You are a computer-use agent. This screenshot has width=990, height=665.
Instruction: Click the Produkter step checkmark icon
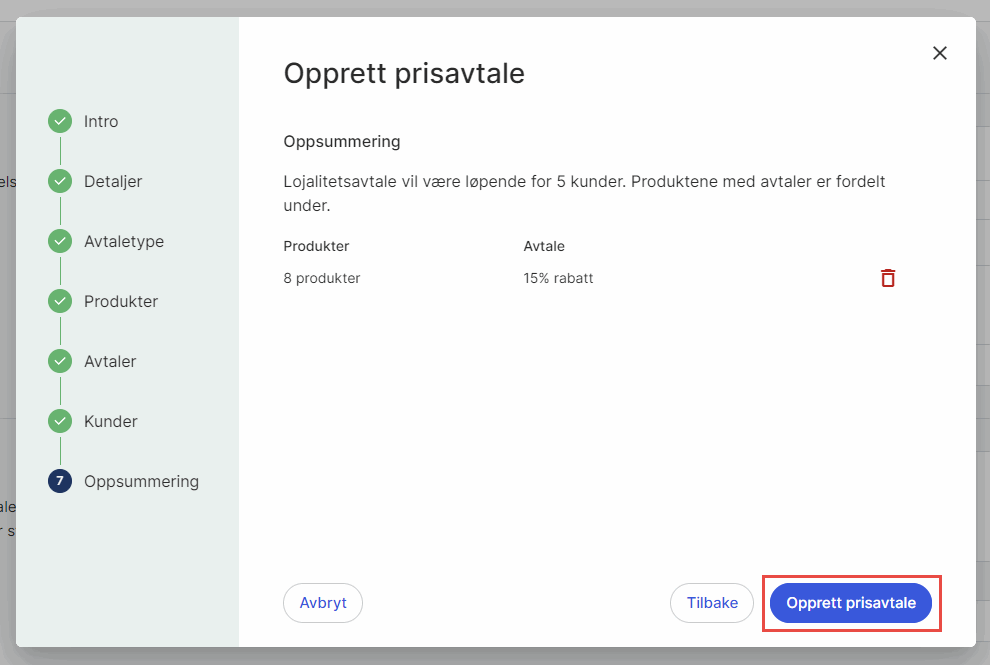point(60,301)
